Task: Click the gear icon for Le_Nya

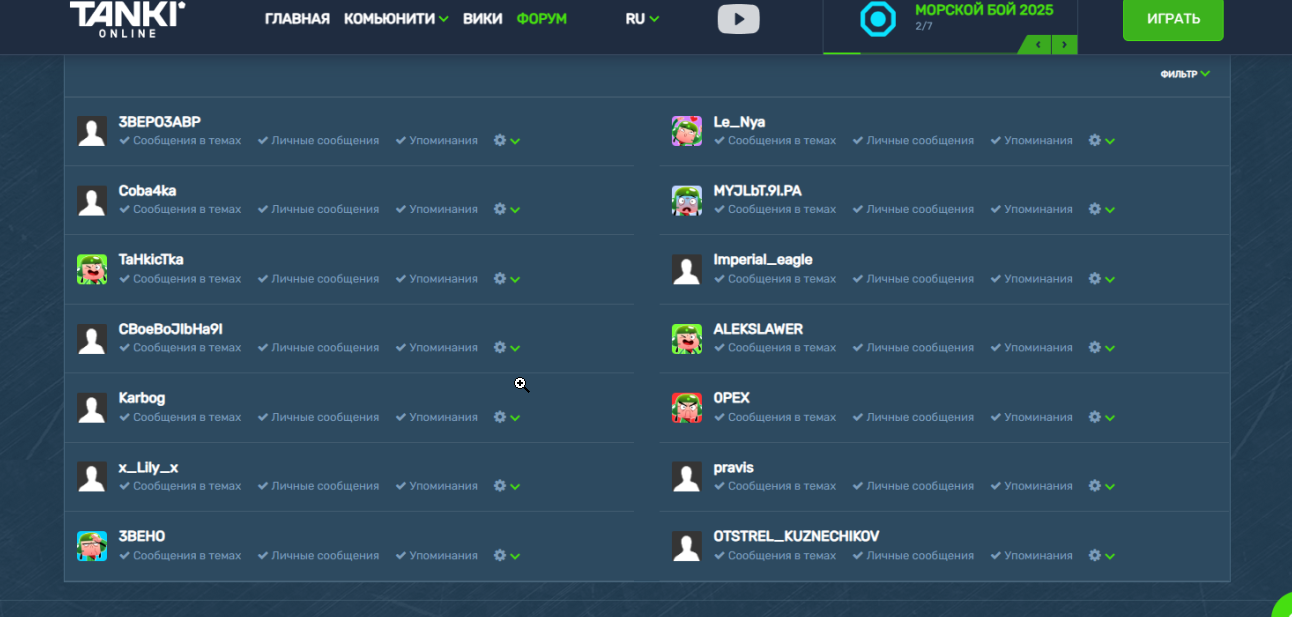Action: click(x=1095, y=140)
